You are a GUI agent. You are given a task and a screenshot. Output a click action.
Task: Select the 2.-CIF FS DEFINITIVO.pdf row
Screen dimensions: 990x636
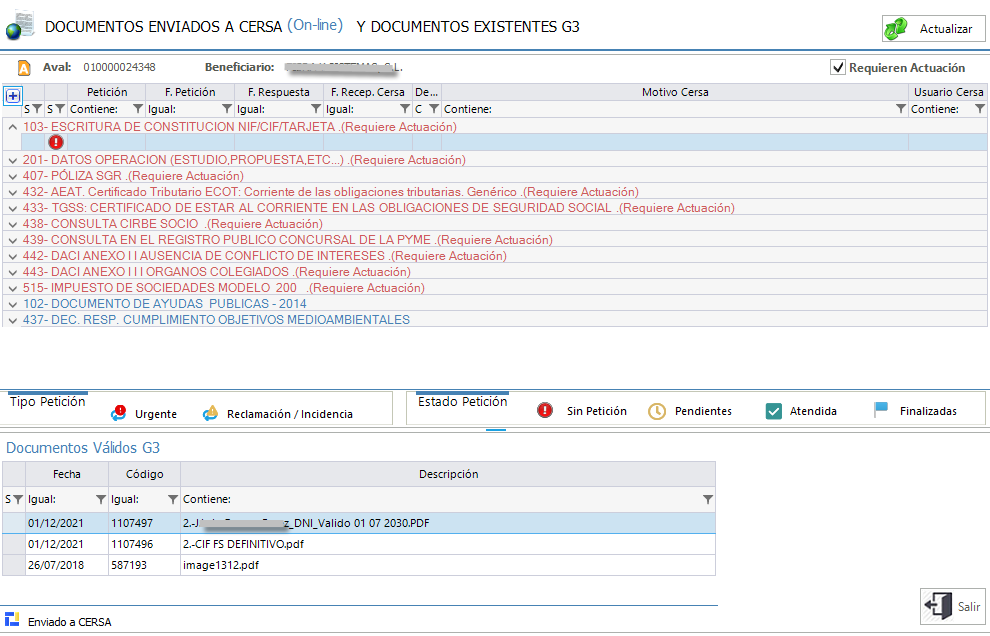tap(359, 544)
